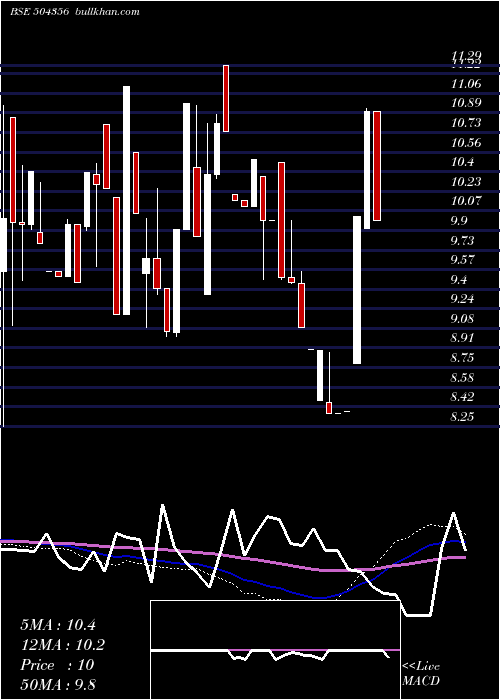The image size is (500, 700).
Task: Click the 9.57 price axis label
Action: (462, 259)
